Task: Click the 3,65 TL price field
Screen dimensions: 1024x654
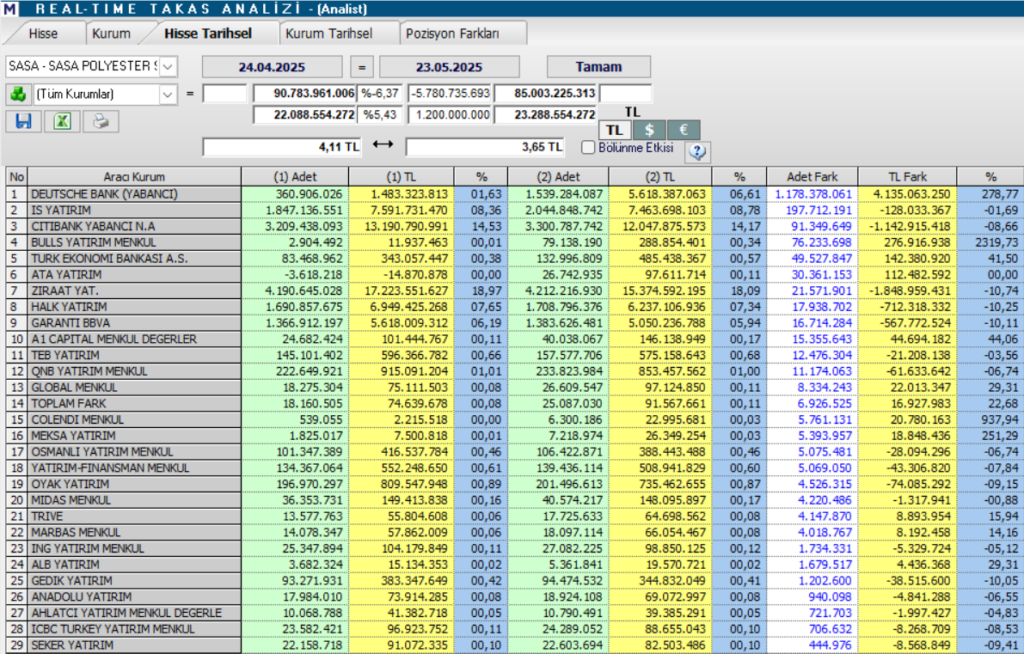Action: 485,147
